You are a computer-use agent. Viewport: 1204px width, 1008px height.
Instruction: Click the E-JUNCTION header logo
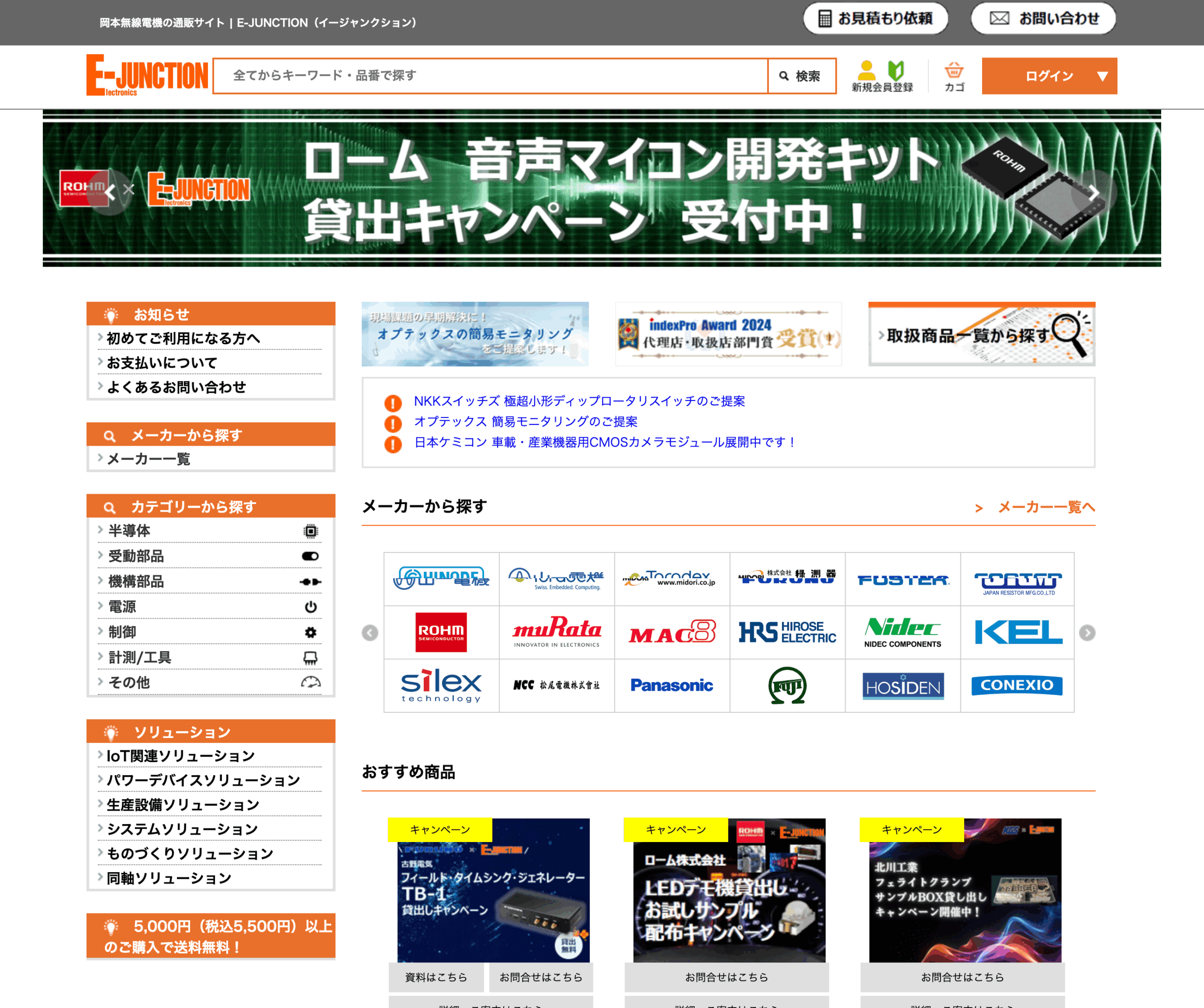point(147,75)
